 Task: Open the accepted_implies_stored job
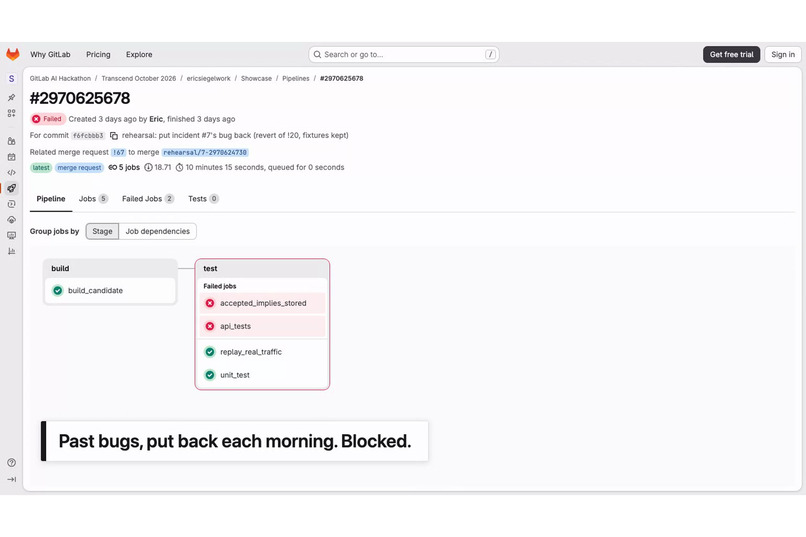click(262, 303)
